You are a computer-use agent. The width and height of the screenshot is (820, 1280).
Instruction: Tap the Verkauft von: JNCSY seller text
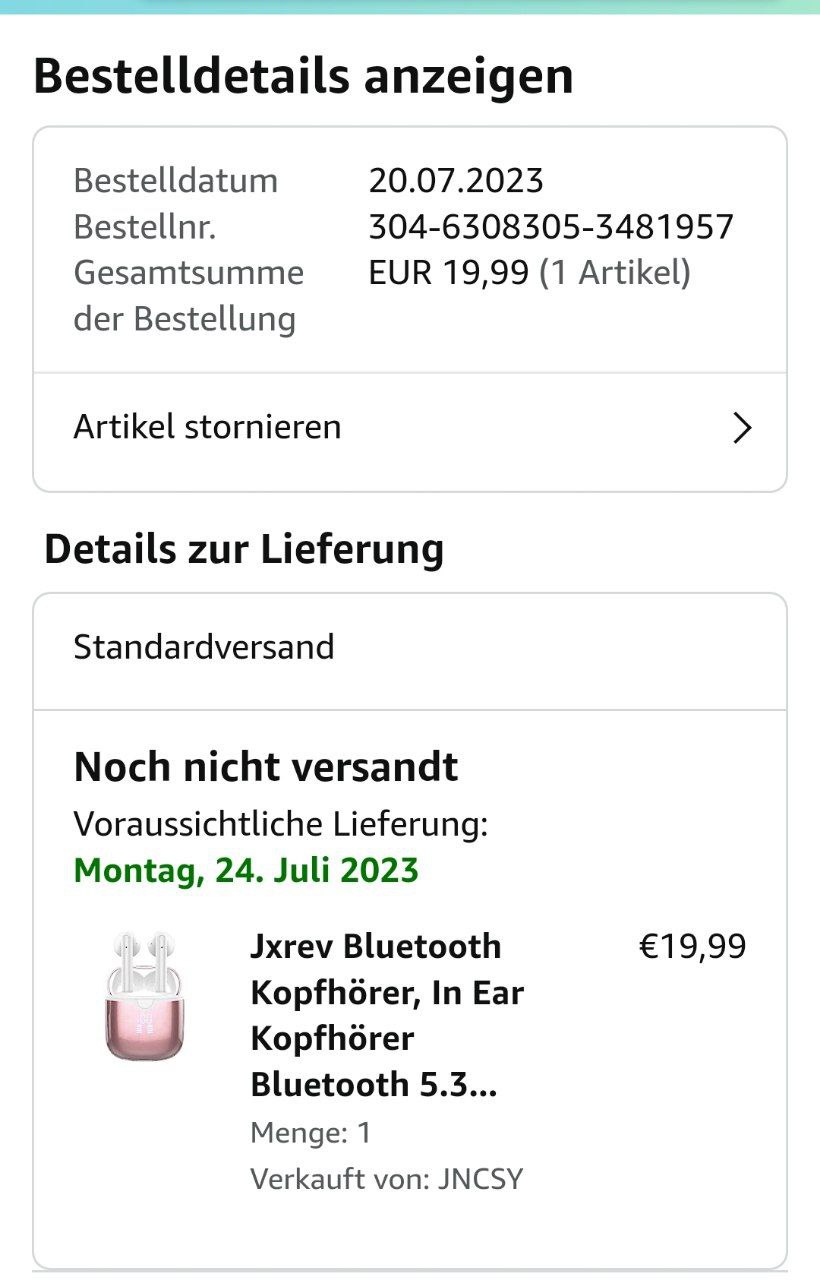click(x=386, y=1179)
